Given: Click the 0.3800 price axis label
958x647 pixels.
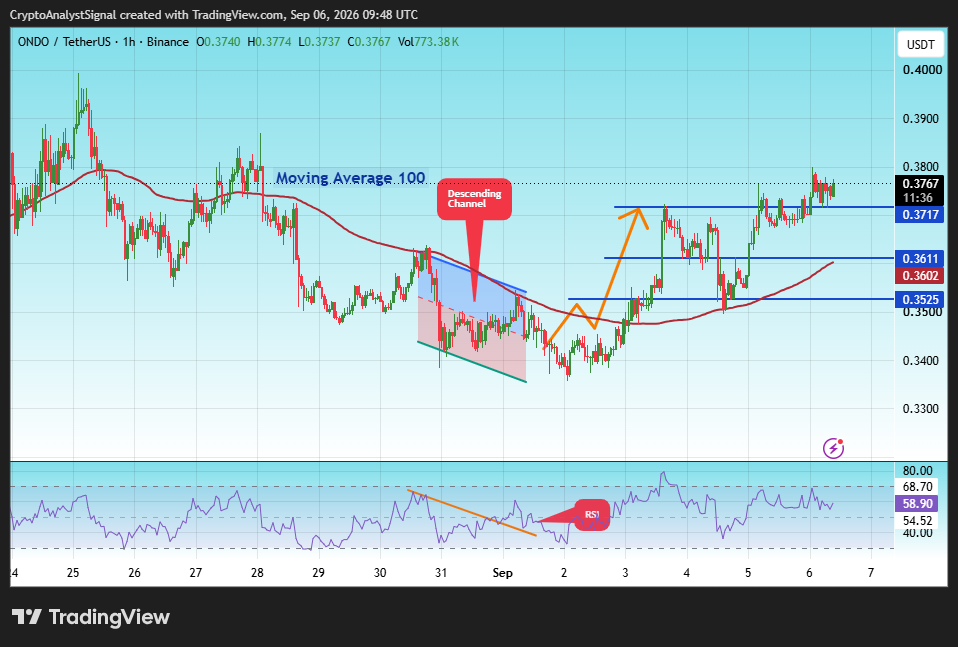Looking at the screenshot, I should click(x=921, y=167).
